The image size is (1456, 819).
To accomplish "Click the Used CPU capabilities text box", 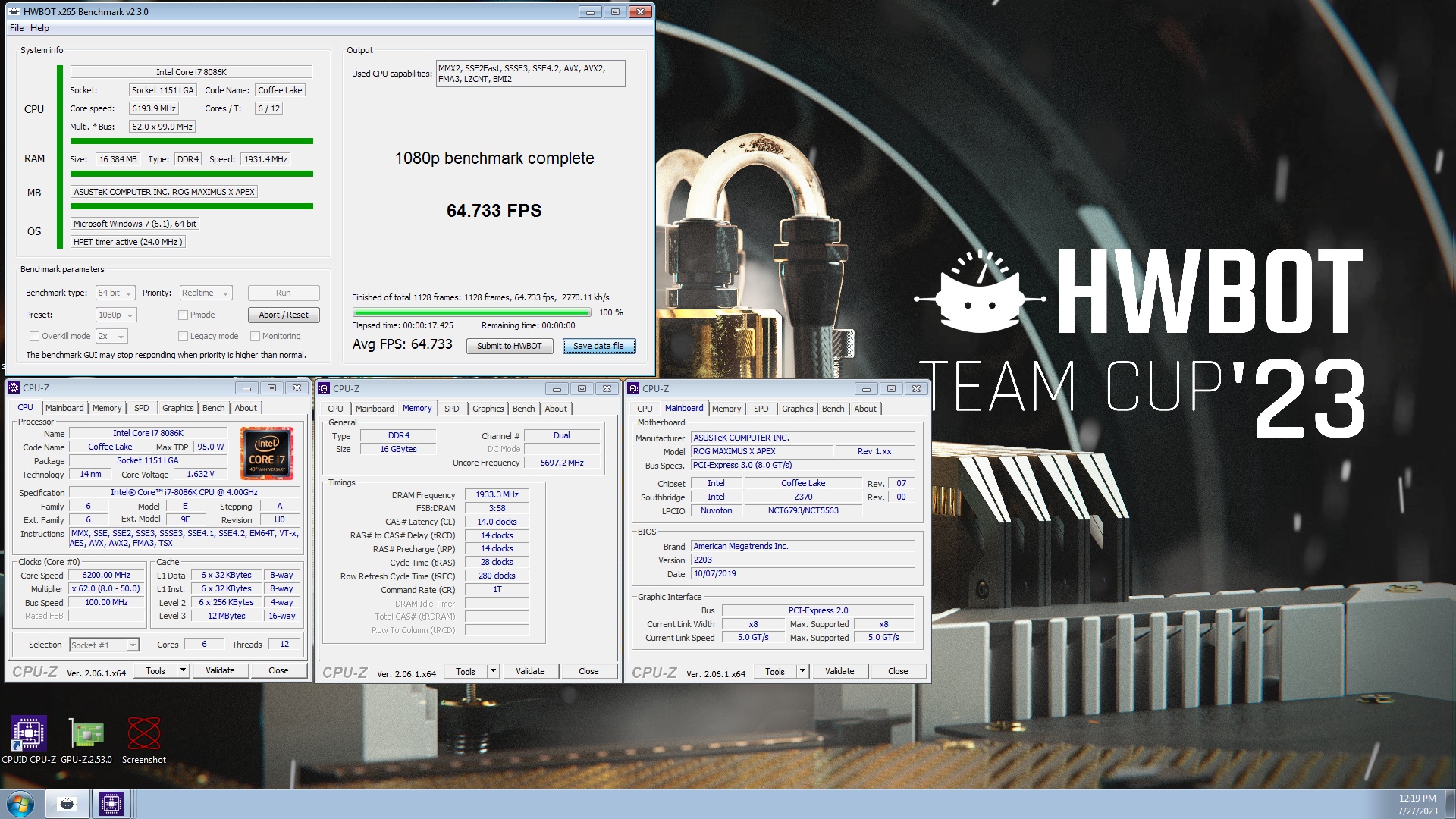I will (x=531, y=74).
